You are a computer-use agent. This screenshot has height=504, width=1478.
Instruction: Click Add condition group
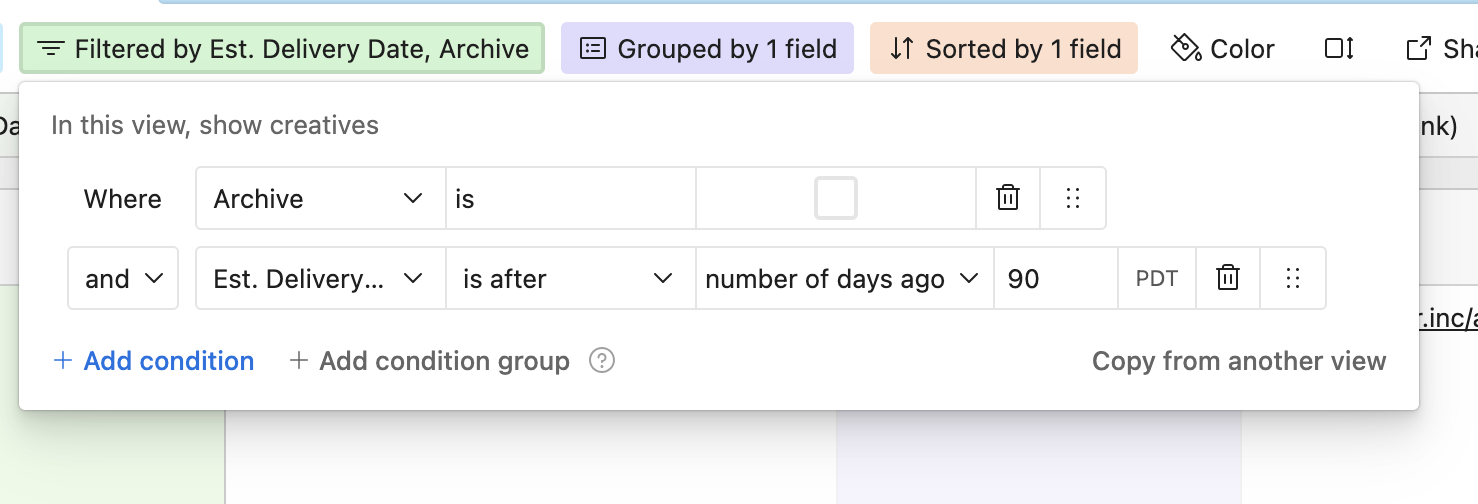coord(429,360)
